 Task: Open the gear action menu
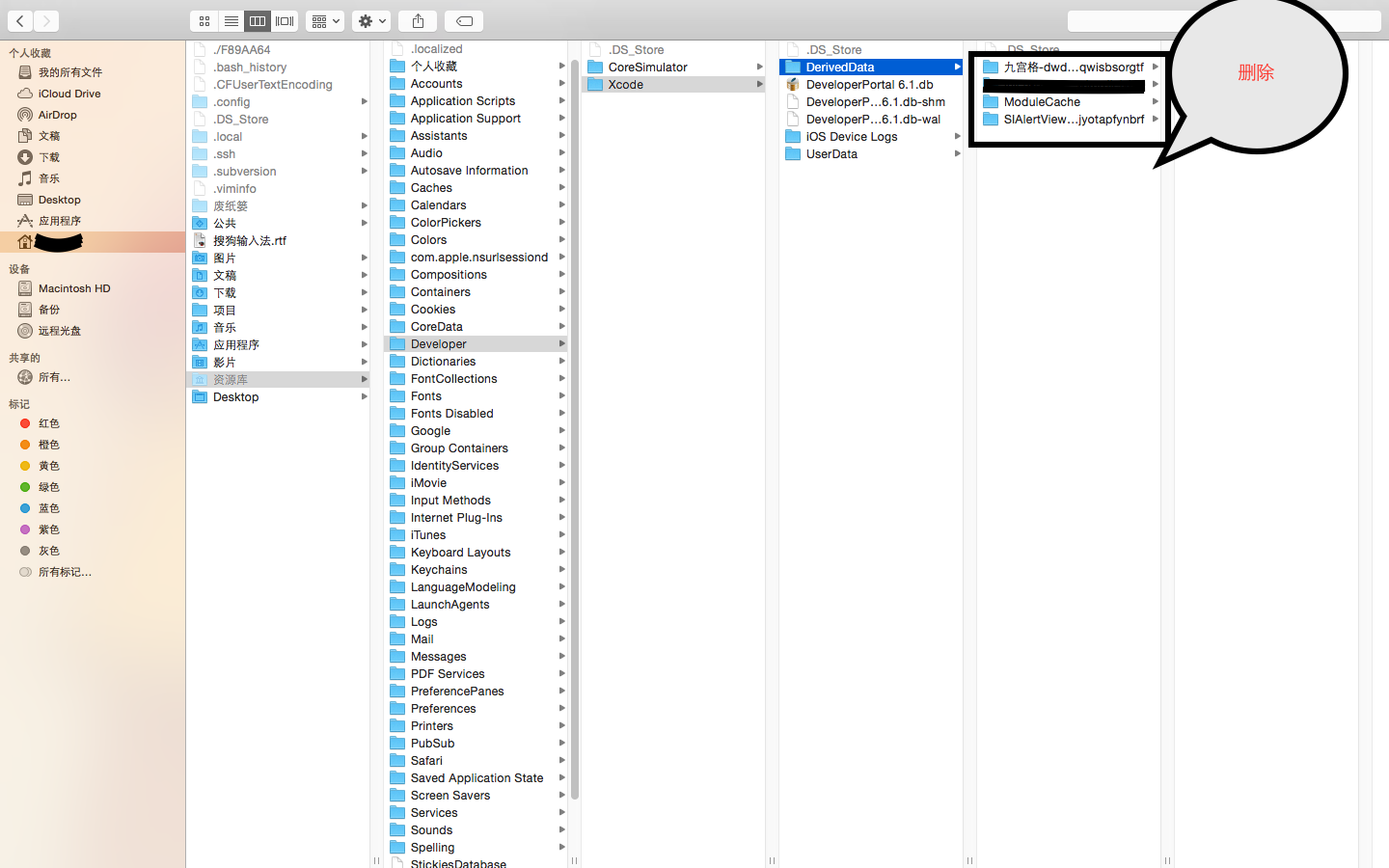point(371,20)
